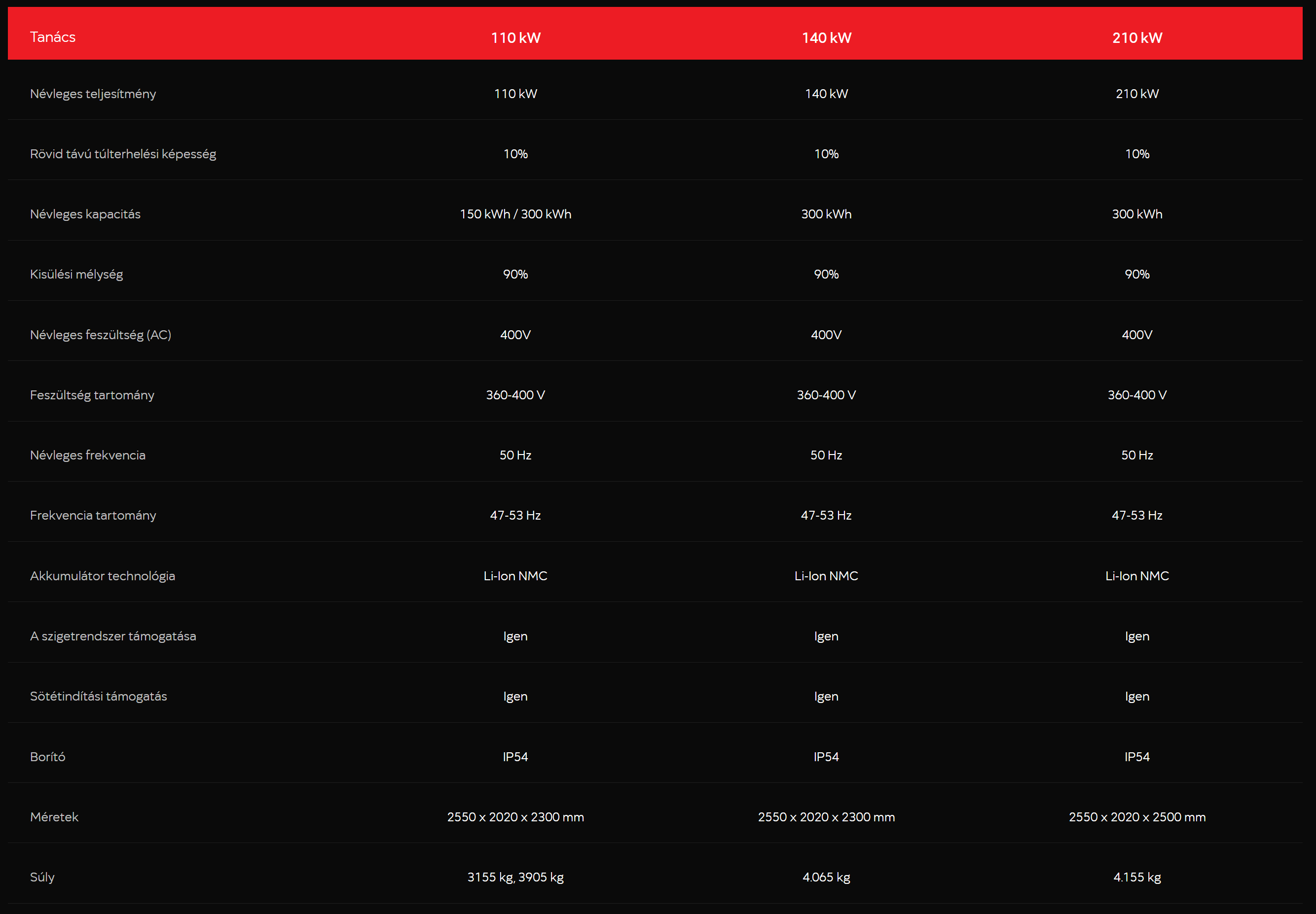
Task: Select 140 kW dimensions 2550 x 2020 x 2300 mm
Action: coord(826,817)
